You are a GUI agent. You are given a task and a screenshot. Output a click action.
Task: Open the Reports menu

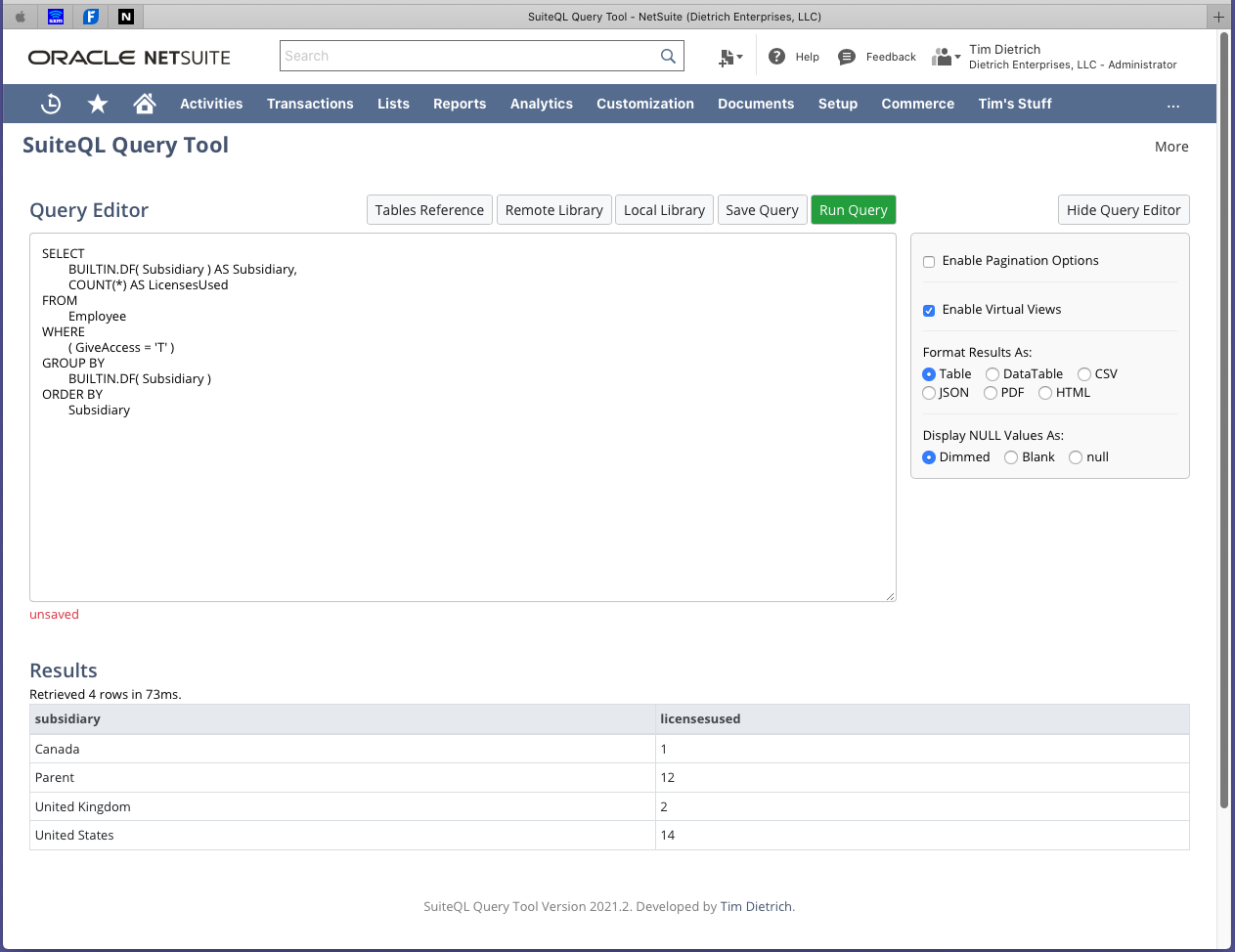(x=460, y=104)
